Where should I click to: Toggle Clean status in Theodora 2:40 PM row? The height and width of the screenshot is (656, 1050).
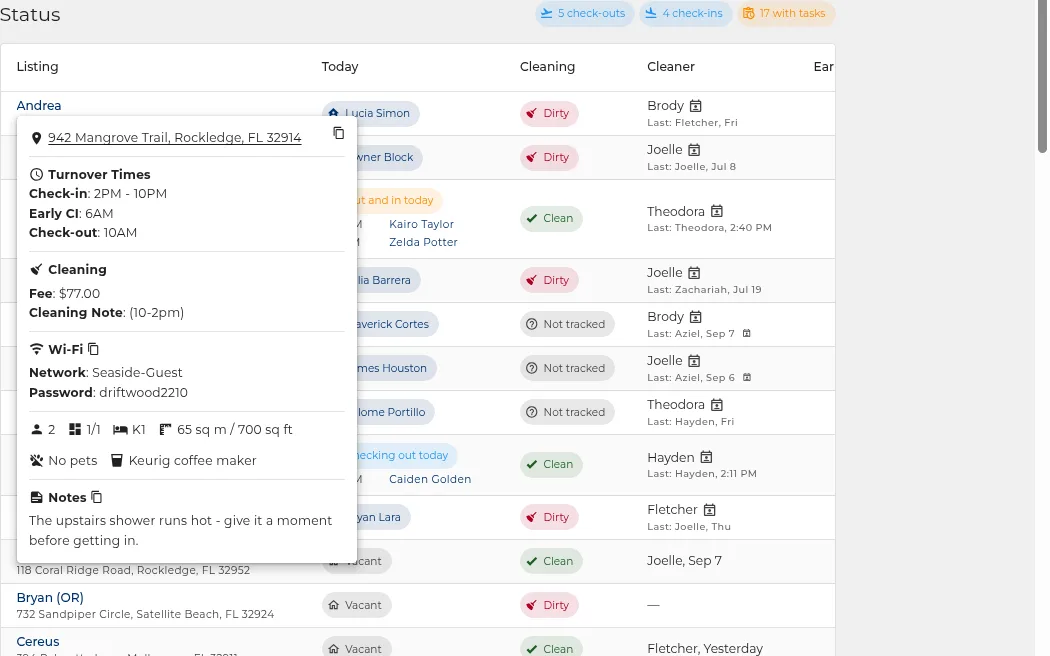click(x=551, y=218)
